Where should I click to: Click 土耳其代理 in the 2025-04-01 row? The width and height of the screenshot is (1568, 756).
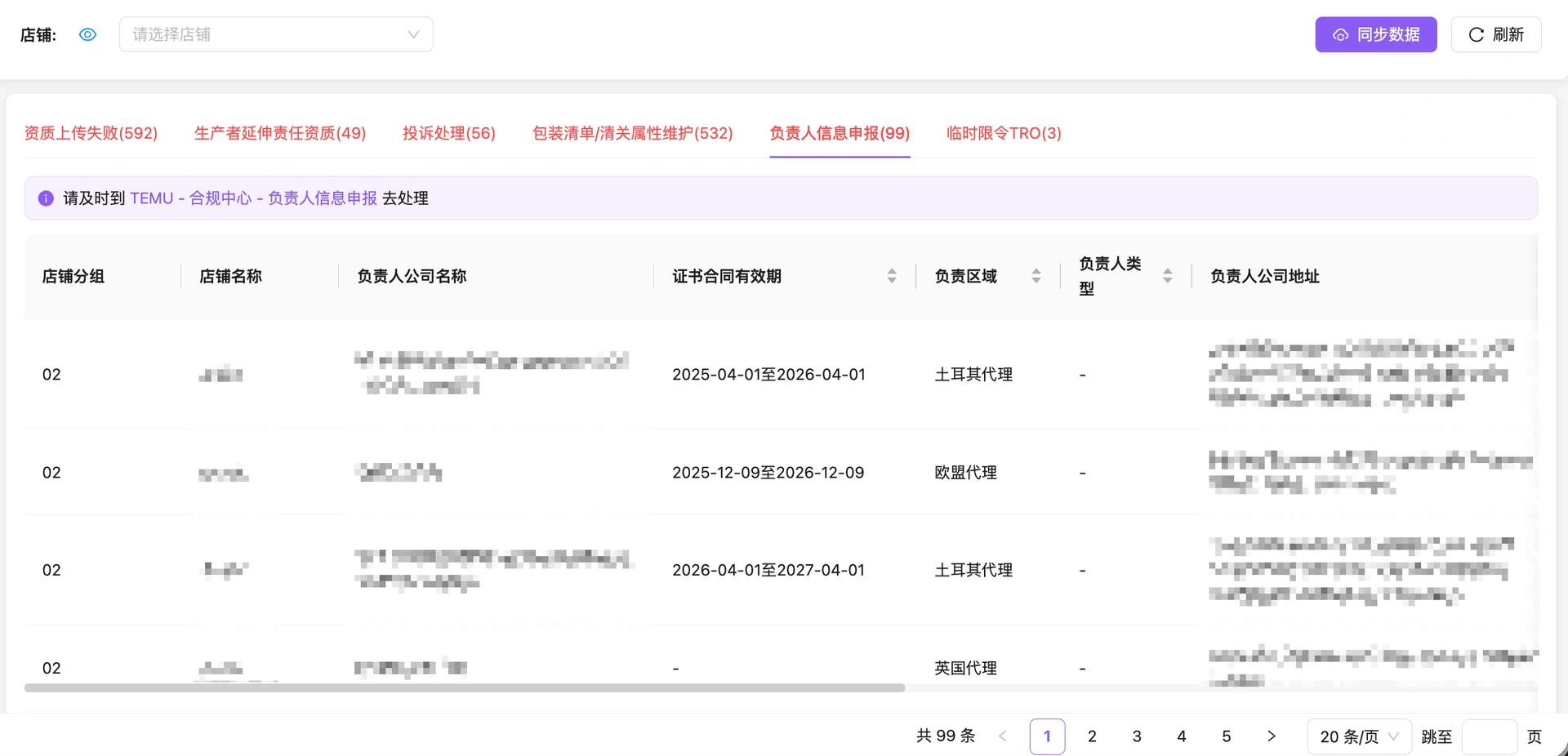click(973, 374)
